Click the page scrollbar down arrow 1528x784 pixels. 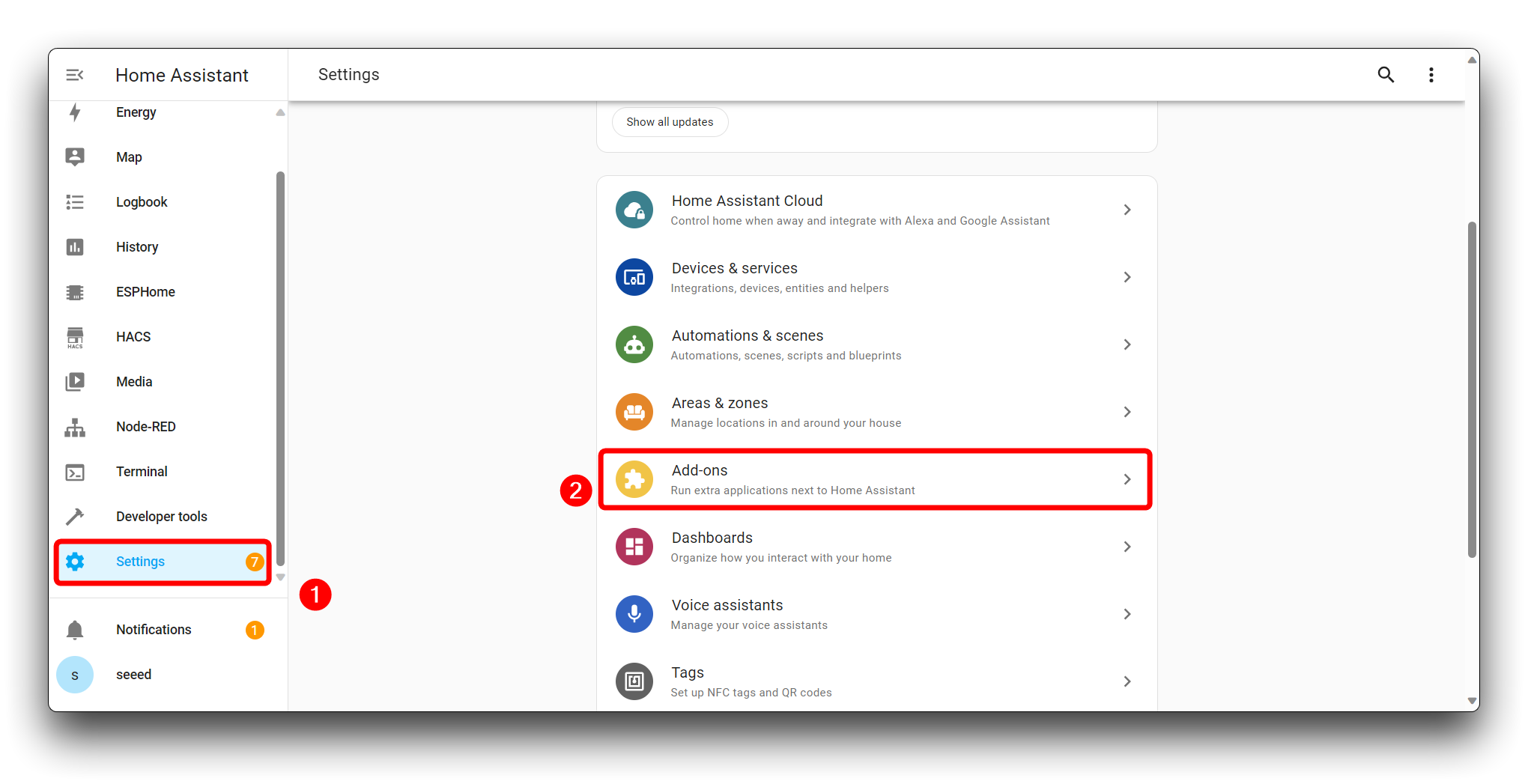1472,702
